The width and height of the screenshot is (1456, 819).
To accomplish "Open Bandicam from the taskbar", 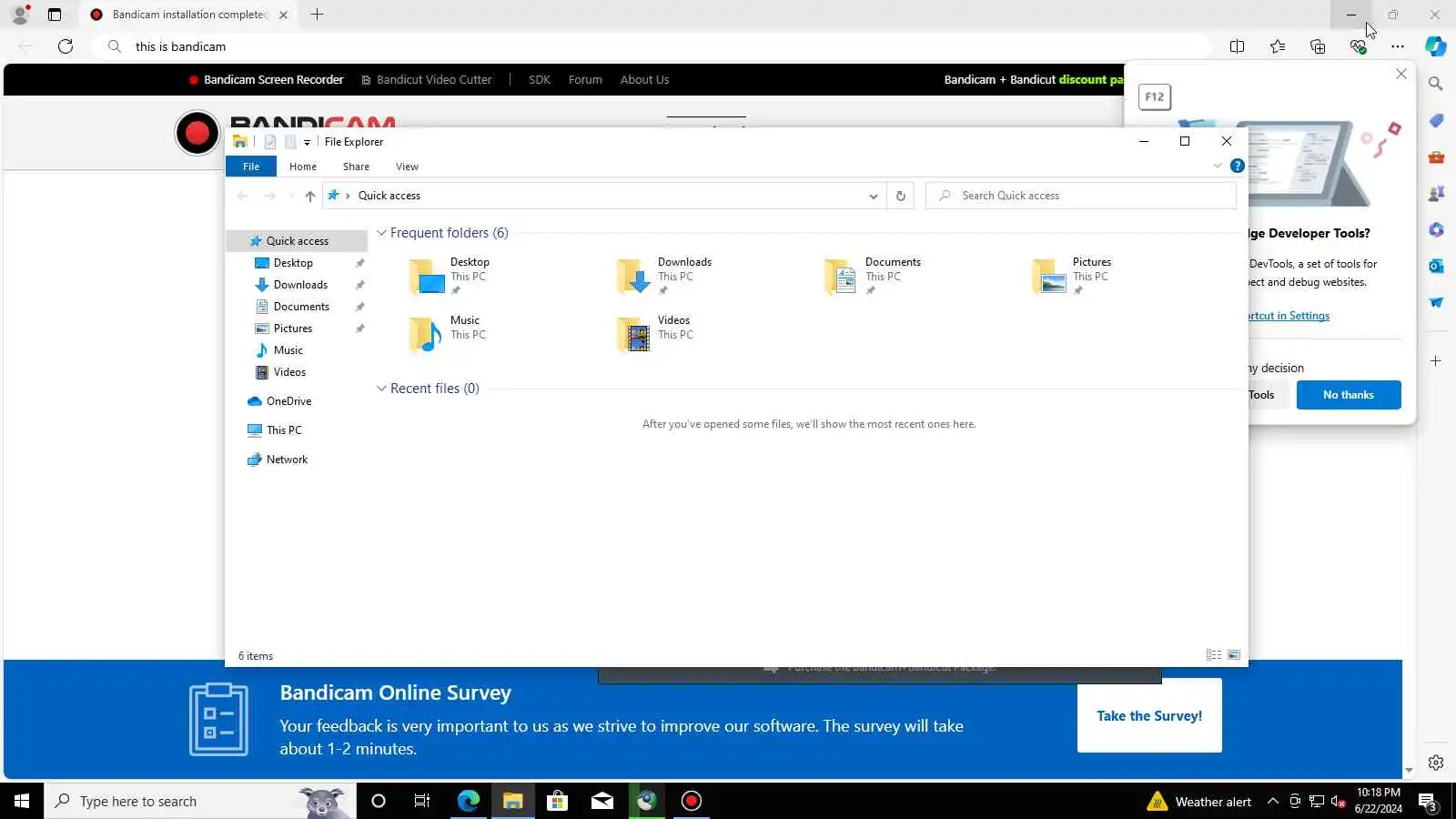I will click(x=692, y=801).
